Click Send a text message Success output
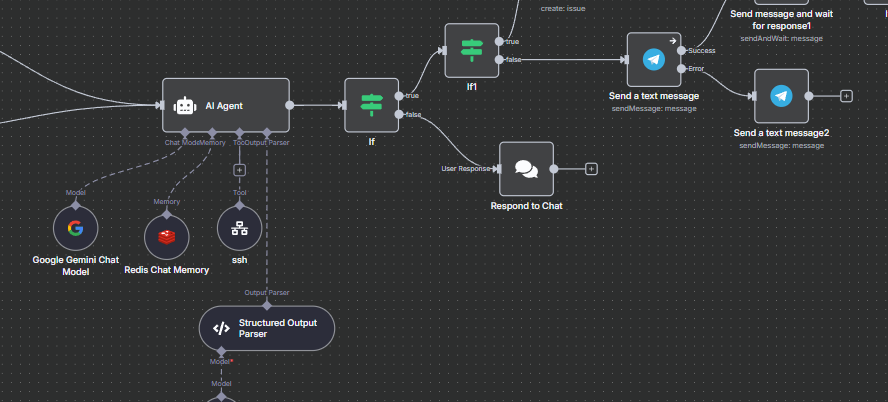This screenshot has width=888, height=402. click(681, 50)
